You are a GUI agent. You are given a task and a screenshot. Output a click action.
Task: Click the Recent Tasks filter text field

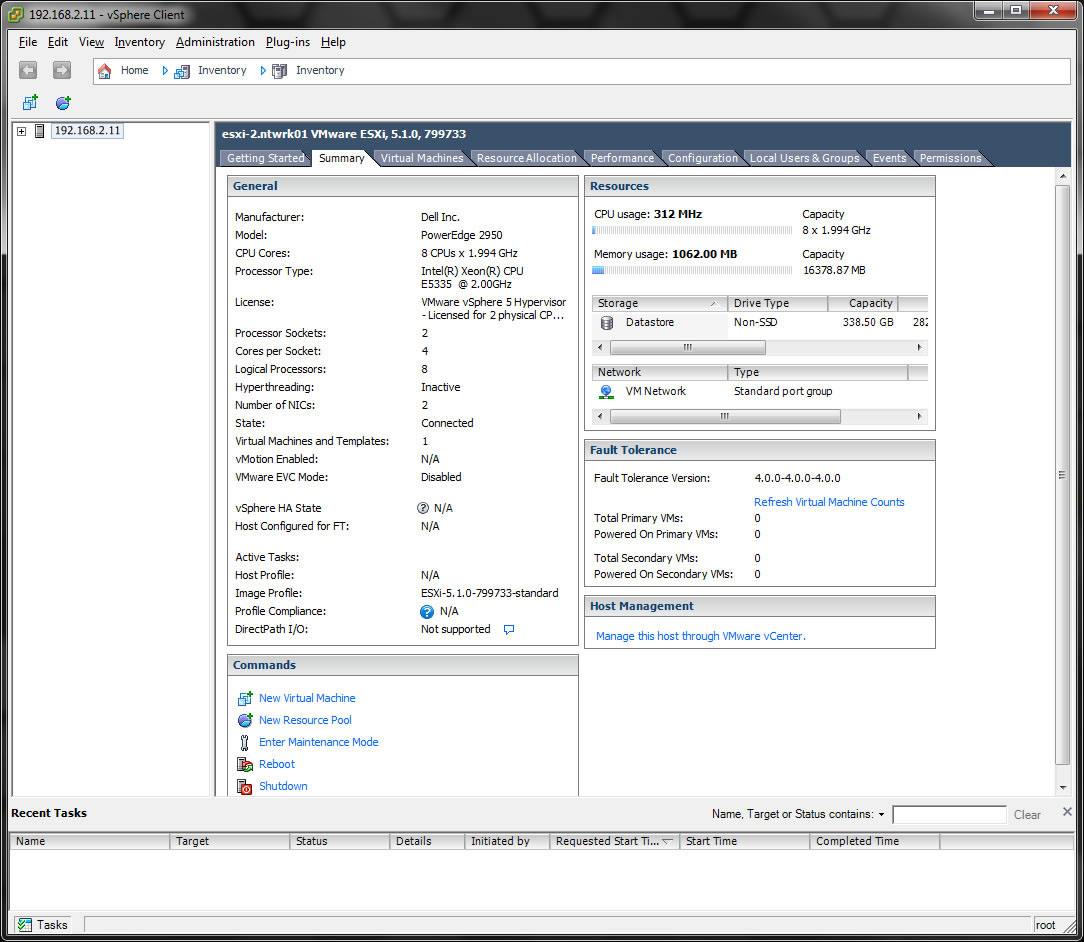pos(949,815)
